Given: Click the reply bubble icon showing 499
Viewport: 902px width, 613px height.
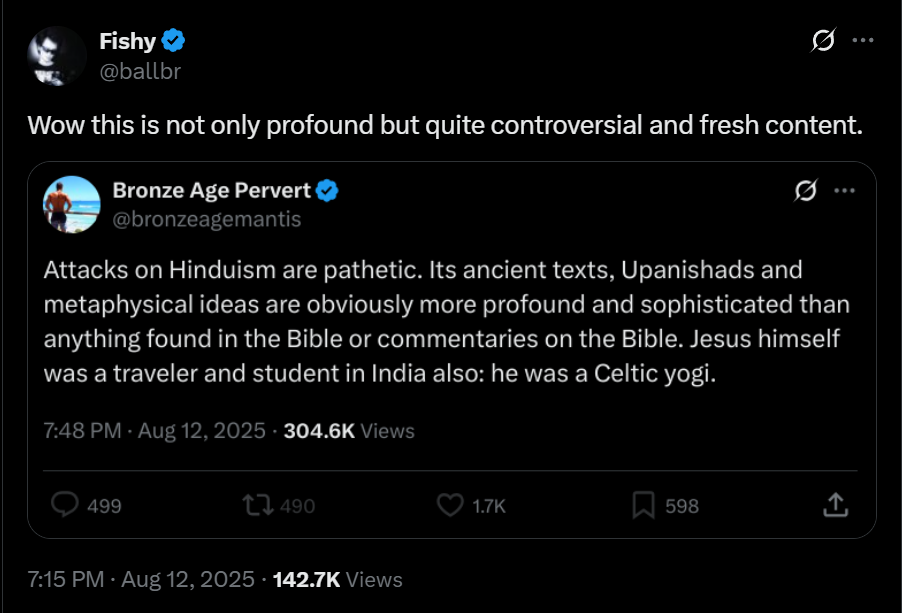Looking at the screenshot, I should (x=65, y=505).
